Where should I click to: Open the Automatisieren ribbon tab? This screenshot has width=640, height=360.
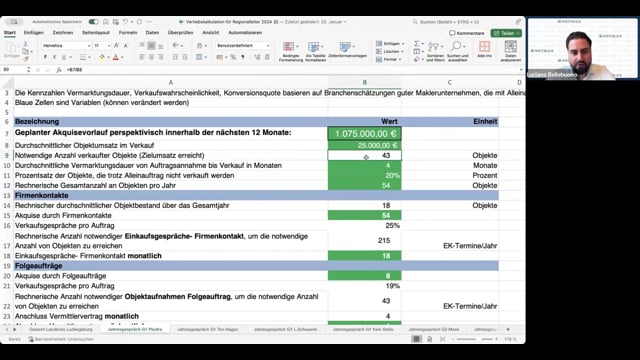pos(245,33)
